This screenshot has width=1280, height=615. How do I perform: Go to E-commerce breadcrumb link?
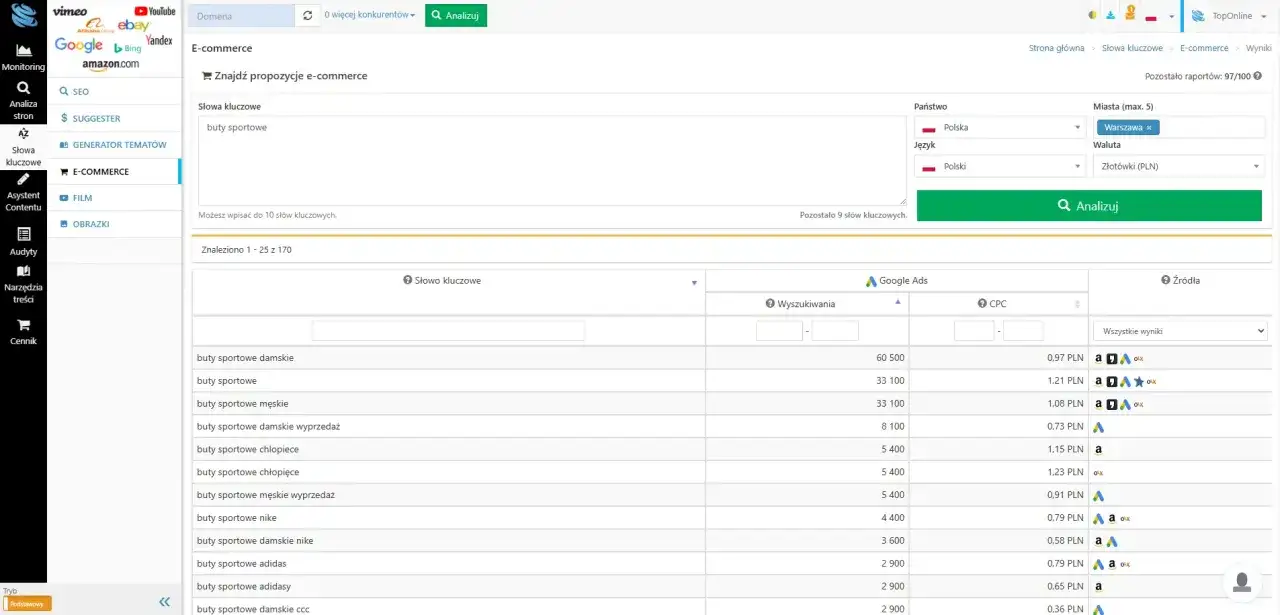pos(1204,48)
